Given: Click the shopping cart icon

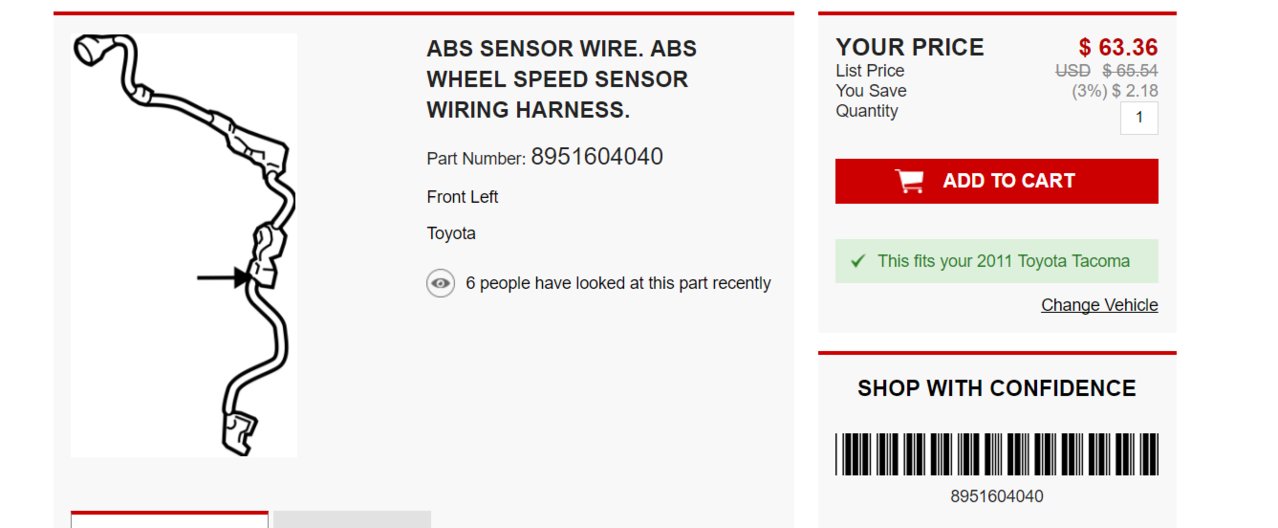Looking at the screenshot, I should (x=909, y=181).
